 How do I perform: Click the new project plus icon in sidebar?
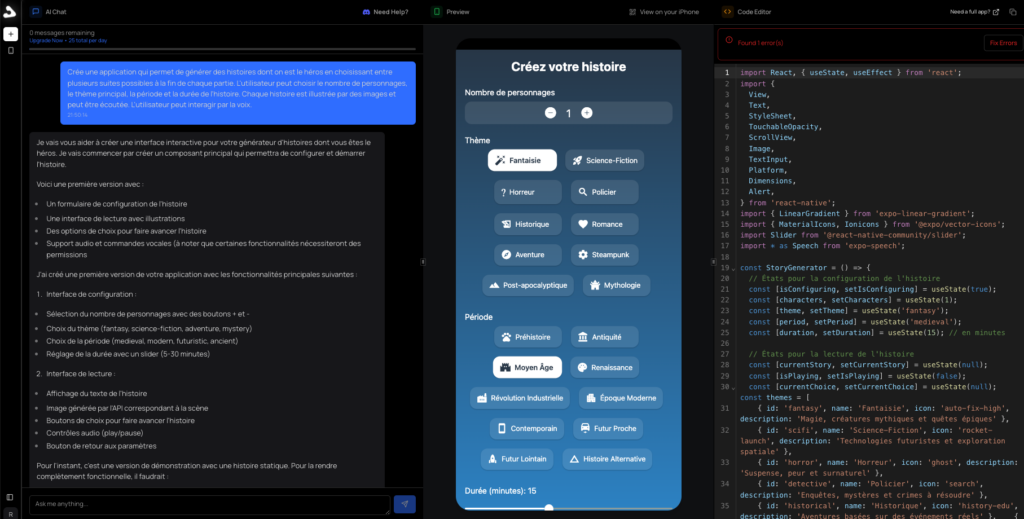coord(11,34)
